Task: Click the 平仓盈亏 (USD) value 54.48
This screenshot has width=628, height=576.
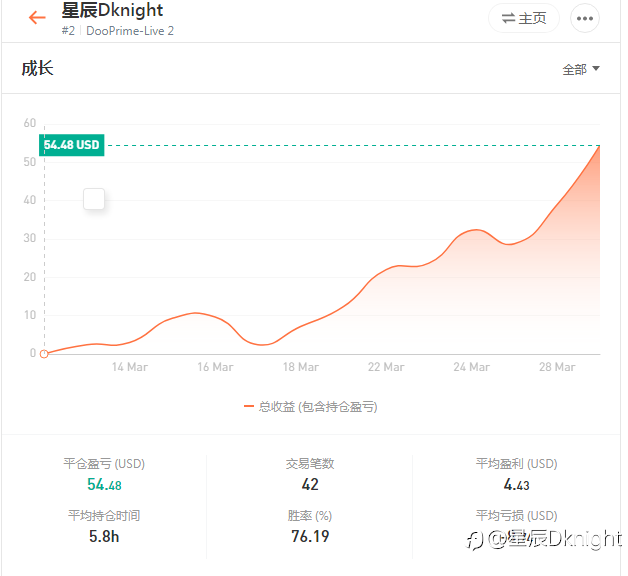Action: click(104, 485)
